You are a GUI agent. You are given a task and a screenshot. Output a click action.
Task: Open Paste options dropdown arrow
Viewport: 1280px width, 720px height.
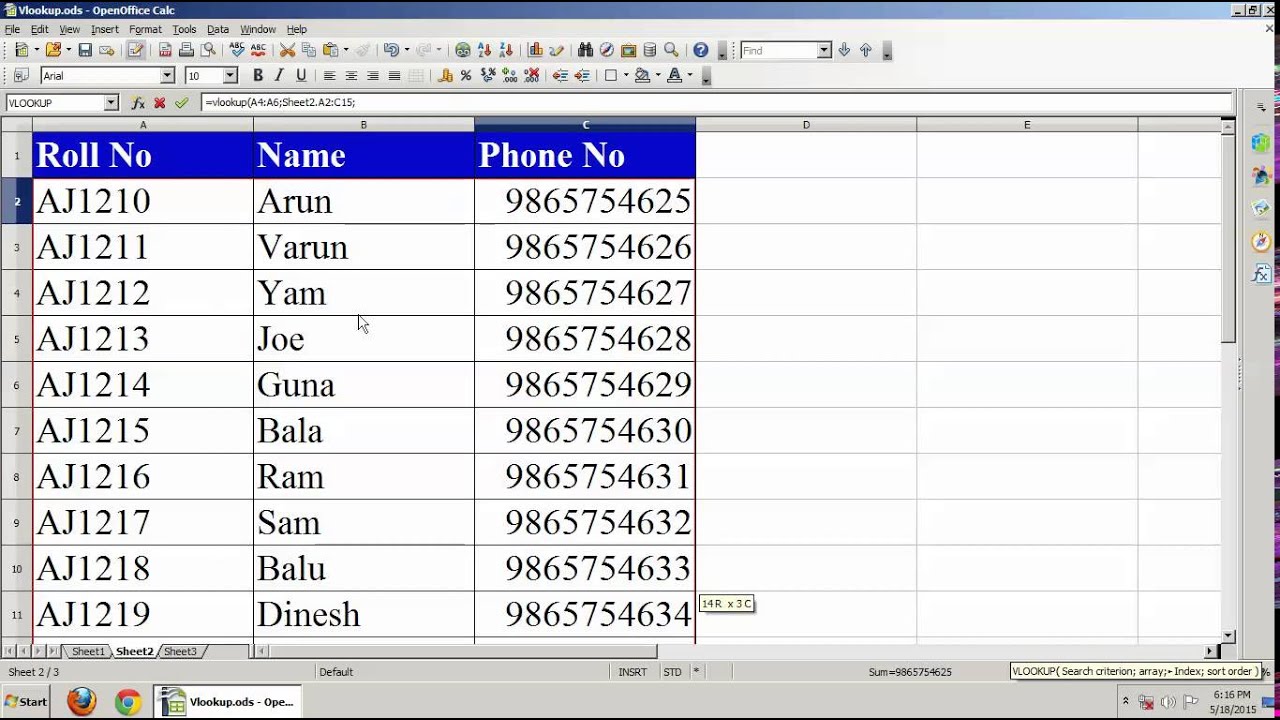(346, 50)
